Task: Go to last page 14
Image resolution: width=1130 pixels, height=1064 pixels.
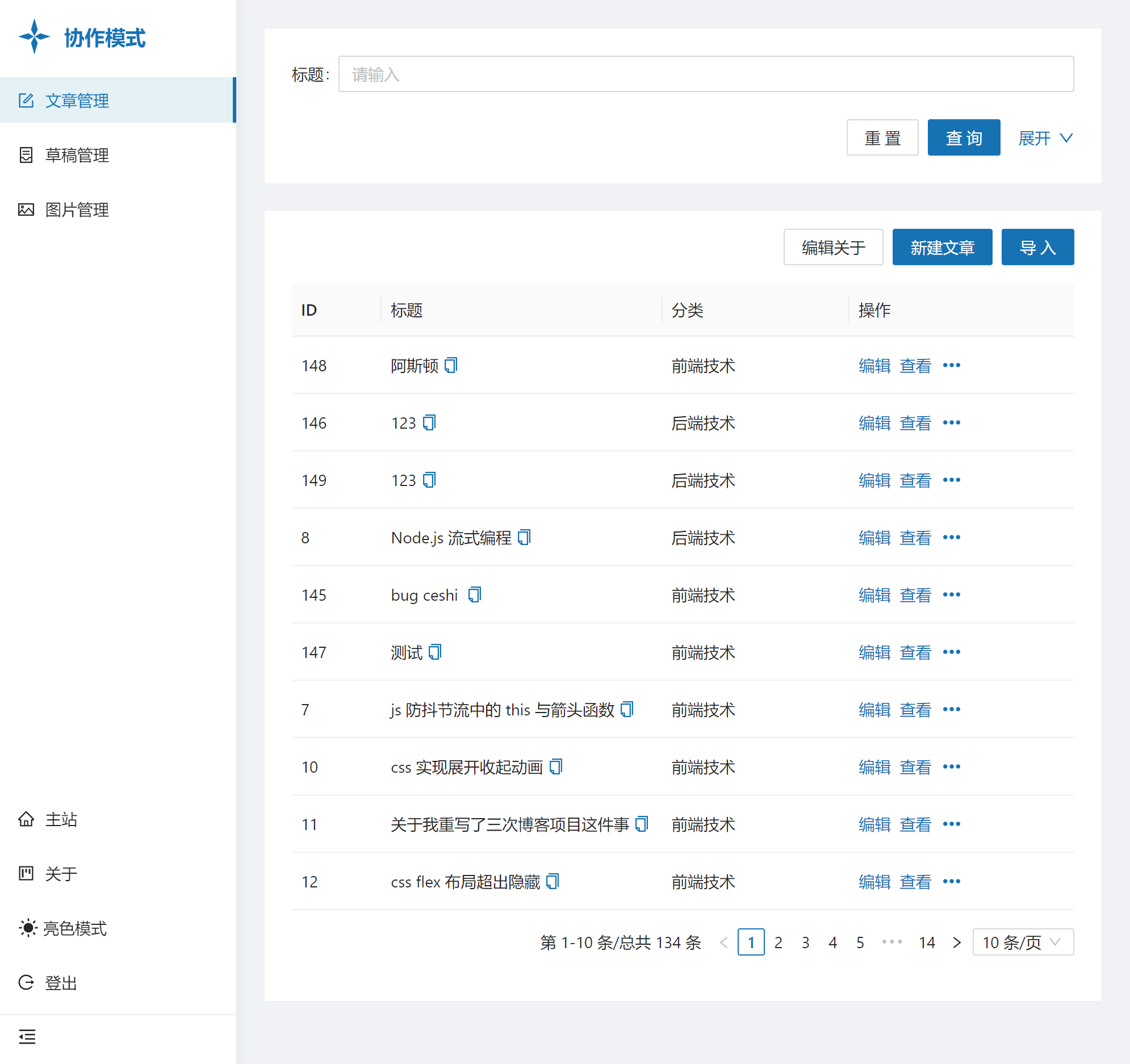Action: [x=927, y=942]
